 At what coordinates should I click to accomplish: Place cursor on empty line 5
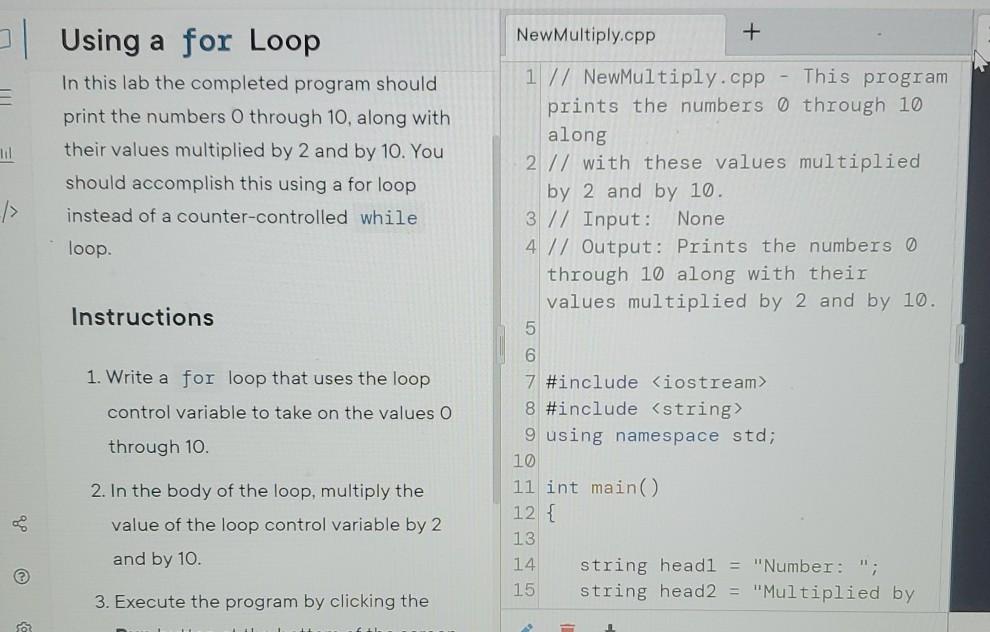tap(745, 328)
